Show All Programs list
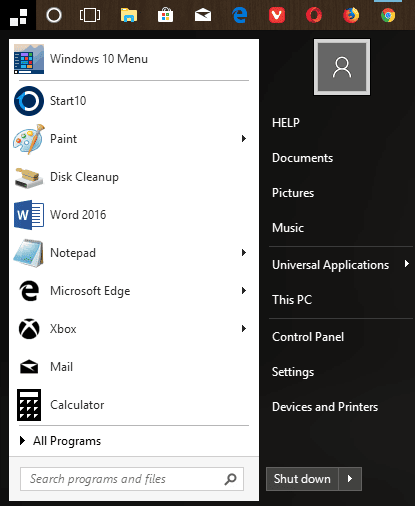 click(x=67, y=441)
